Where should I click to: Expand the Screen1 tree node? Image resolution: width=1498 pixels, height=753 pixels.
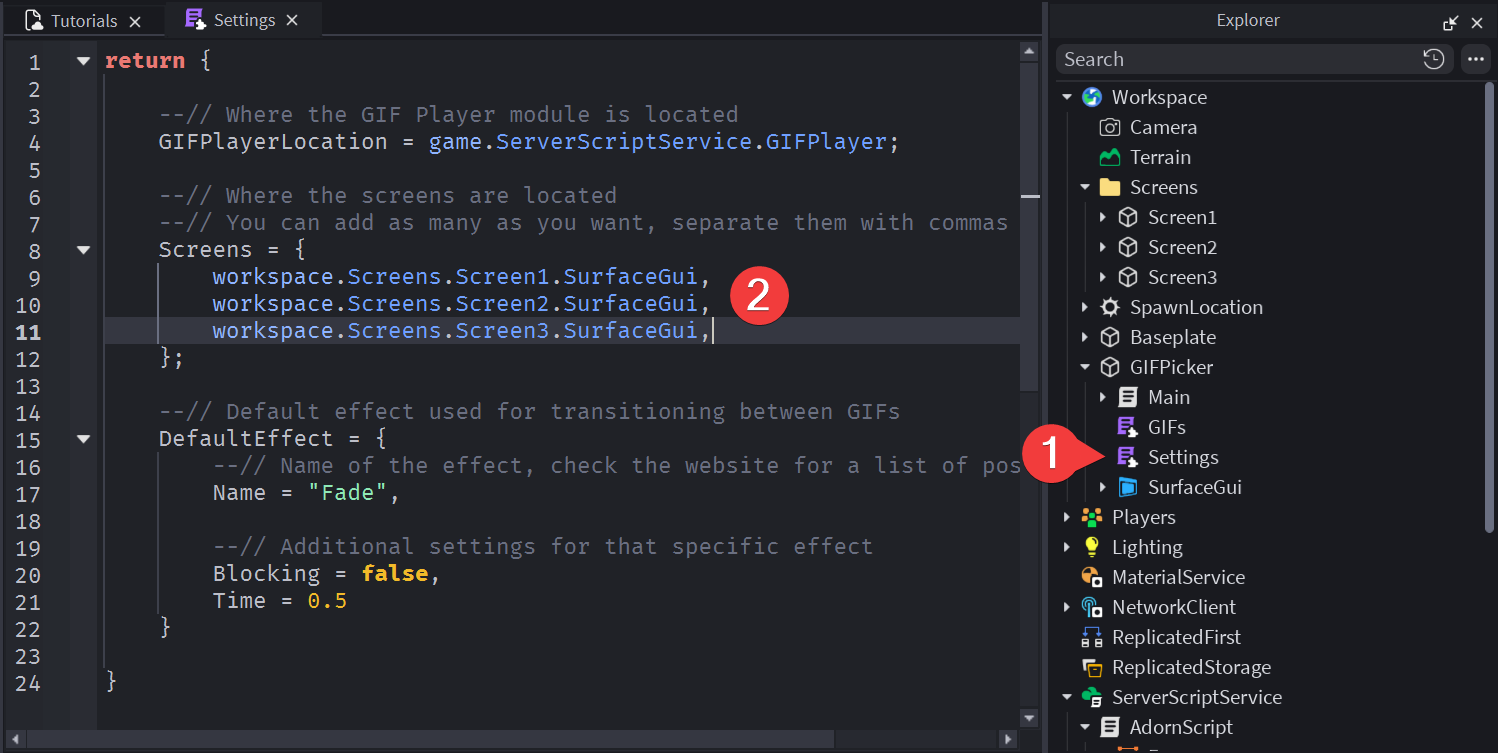(x=1103, y=217)
